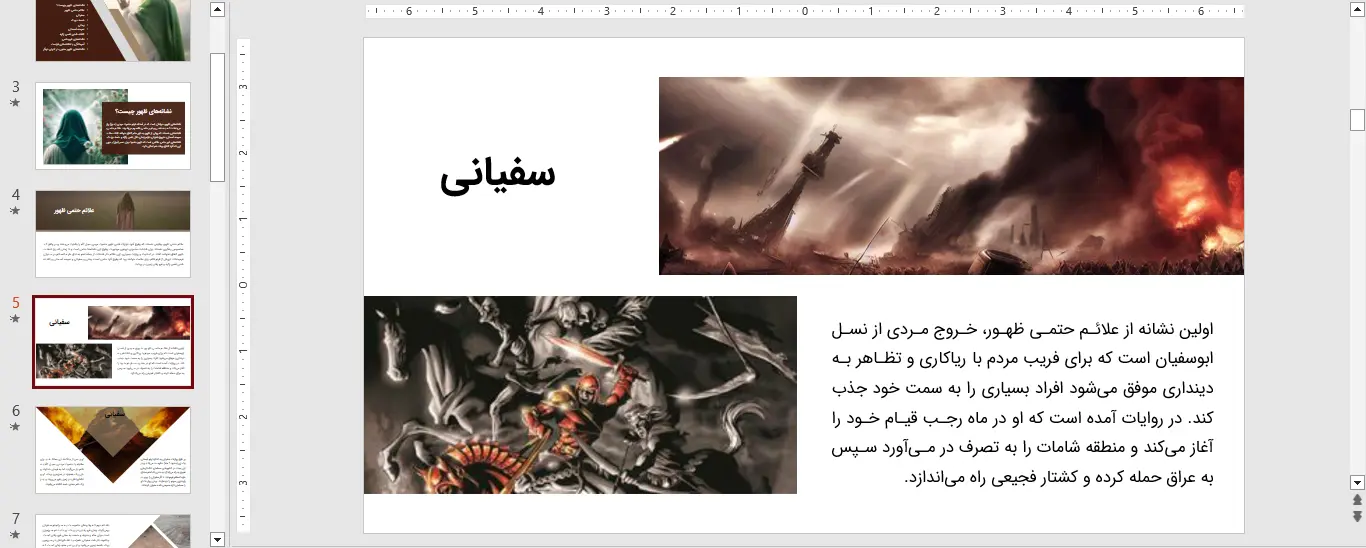This screenshot has height=548, width=1366.
Task: Go to previous slide using double-up arrow
Action: click(1357, 499)
